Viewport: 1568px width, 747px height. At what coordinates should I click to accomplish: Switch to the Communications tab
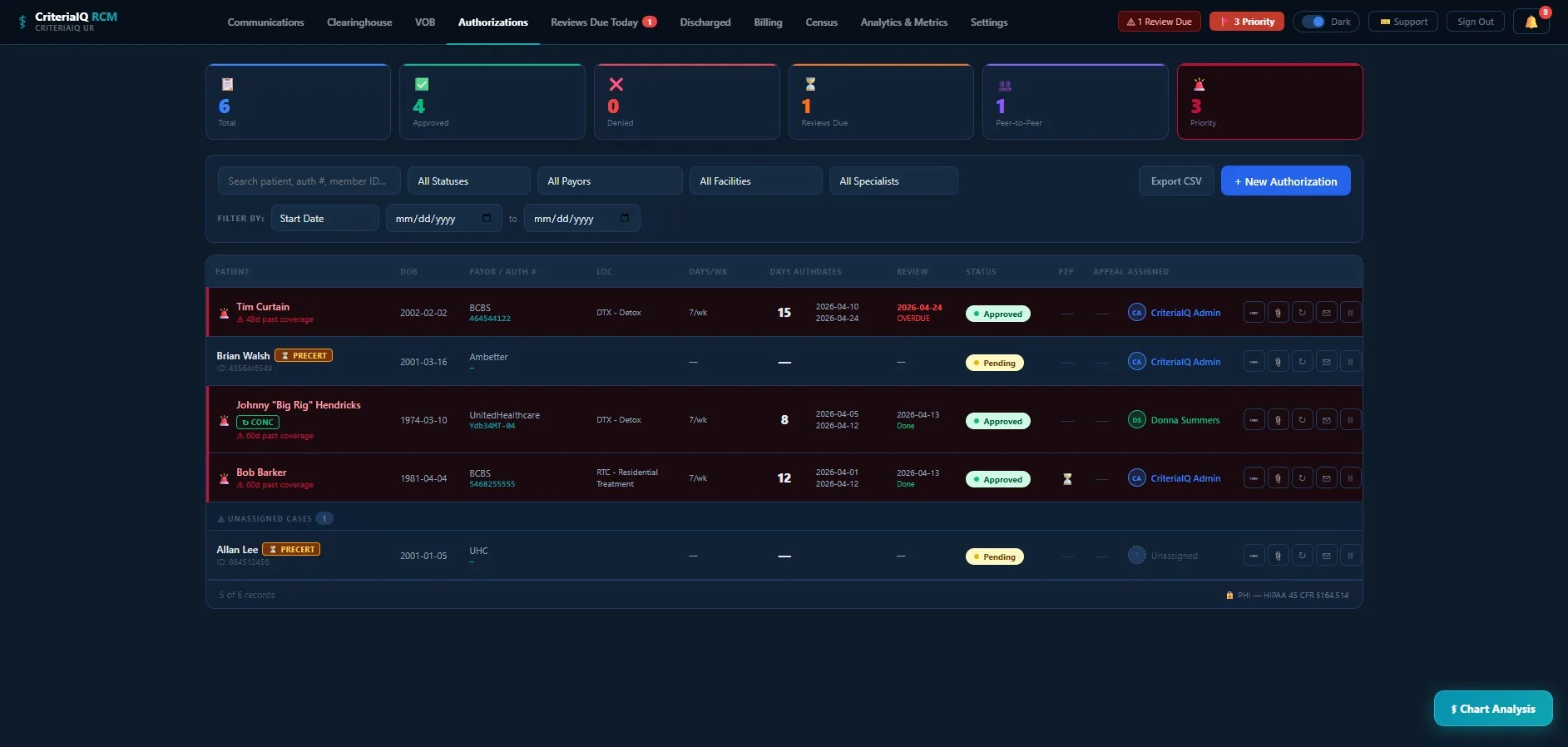coord(265,22)
